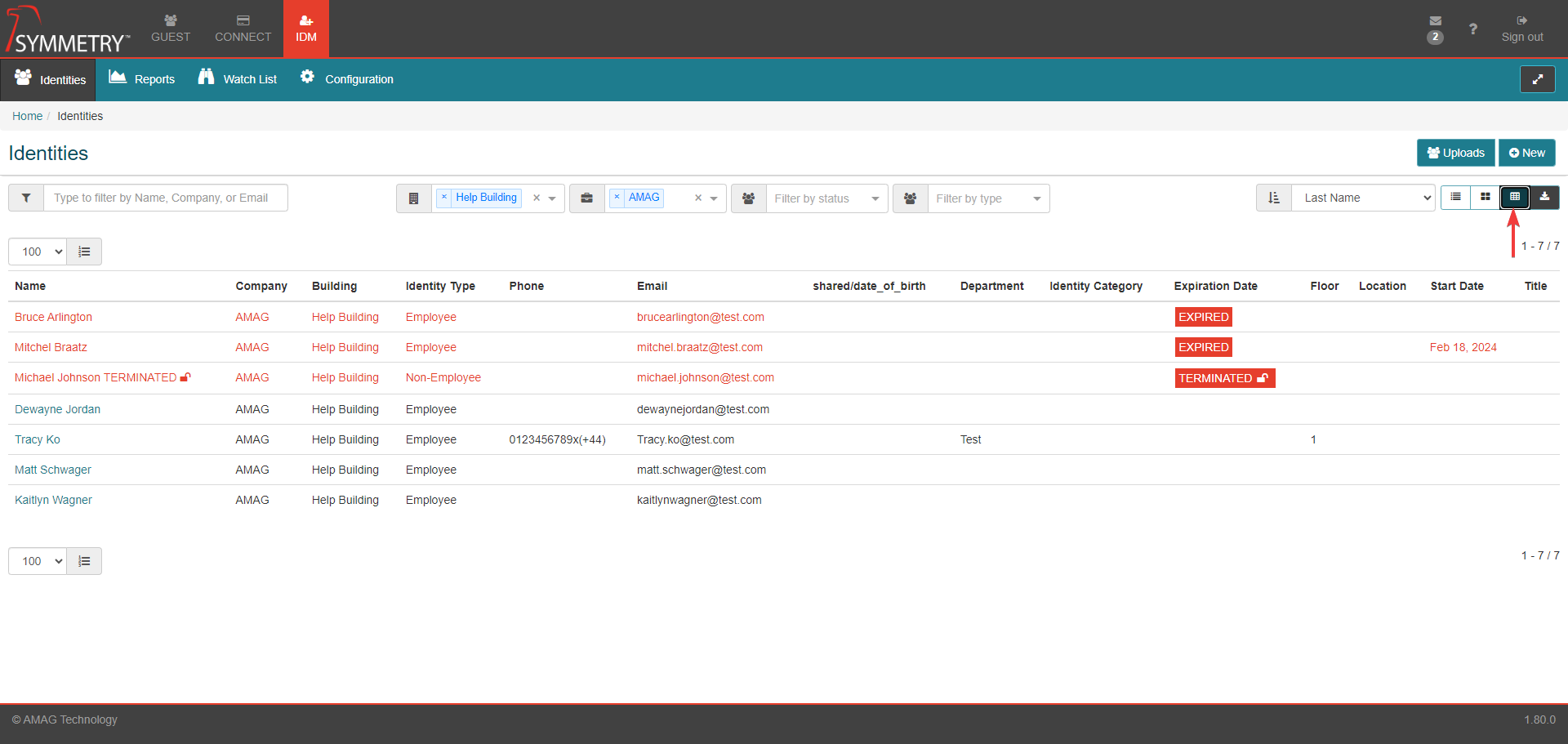Click the New identity button
Image resolution: width=1568 pixels, height=744 pixels.
coord(1526,153)
